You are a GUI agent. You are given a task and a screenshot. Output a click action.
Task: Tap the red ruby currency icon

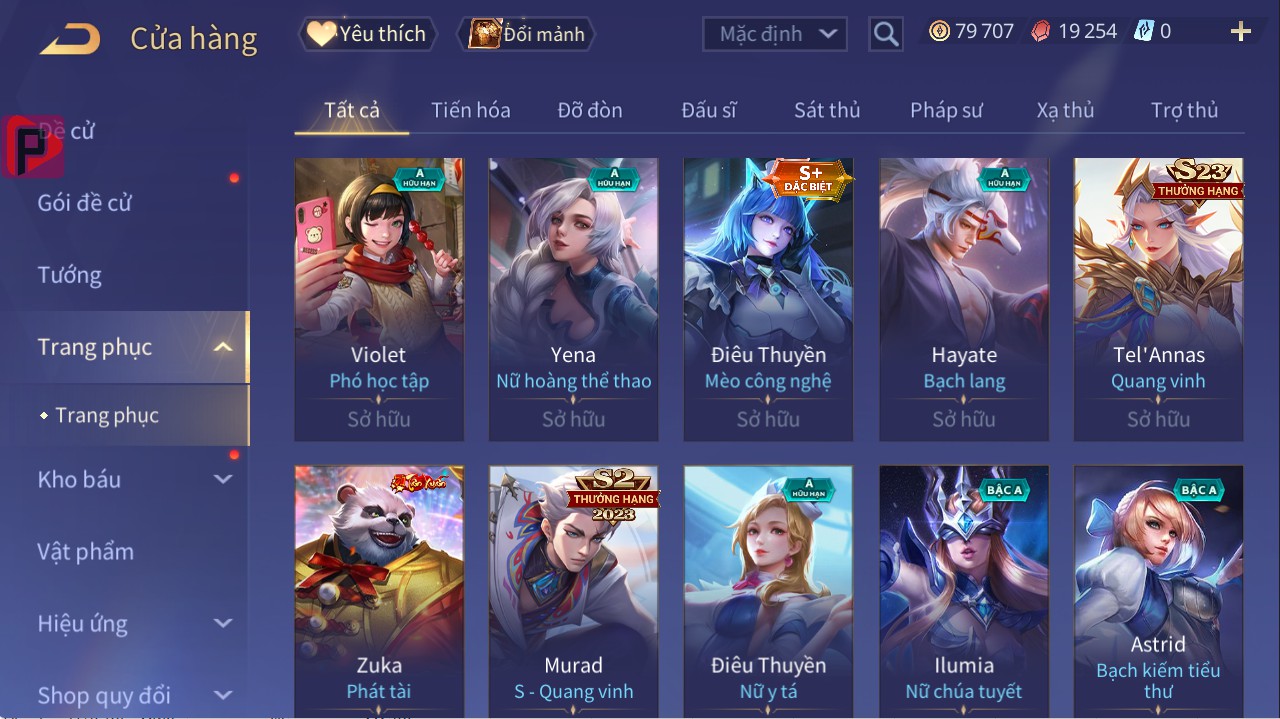1041,32
